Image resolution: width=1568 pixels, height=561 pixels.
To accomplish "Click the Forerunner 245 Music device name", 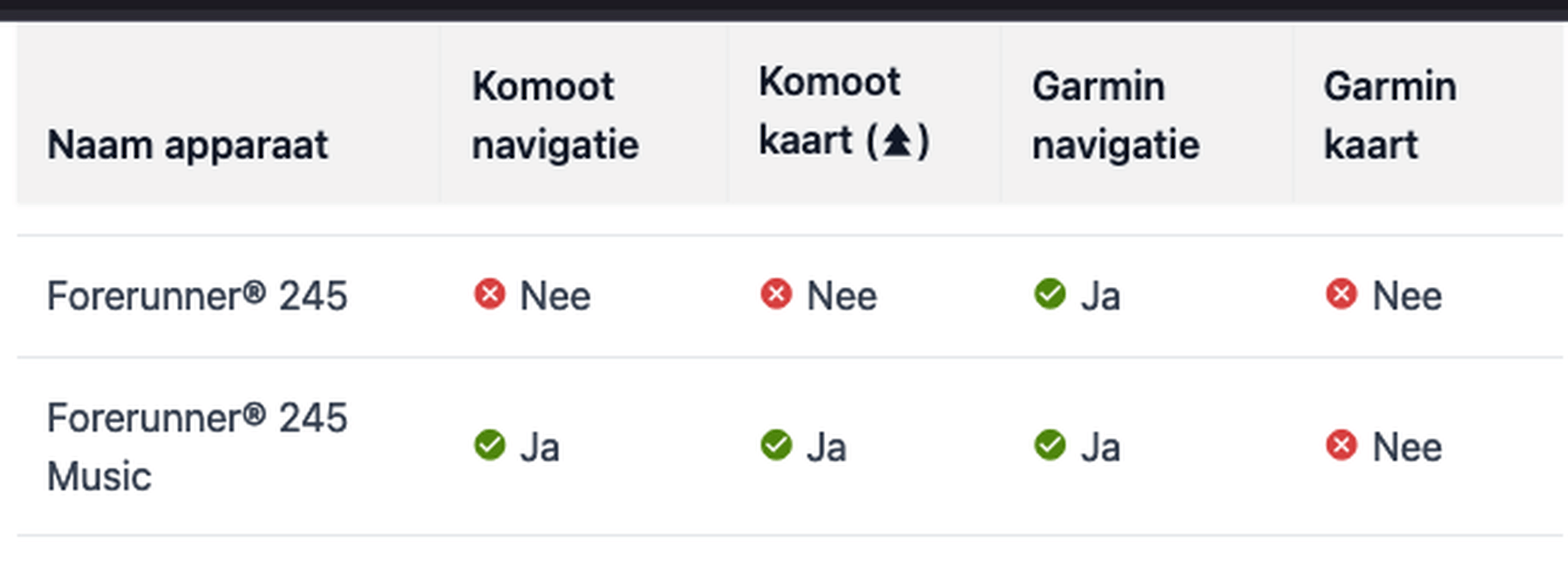I will coord(197,447).
